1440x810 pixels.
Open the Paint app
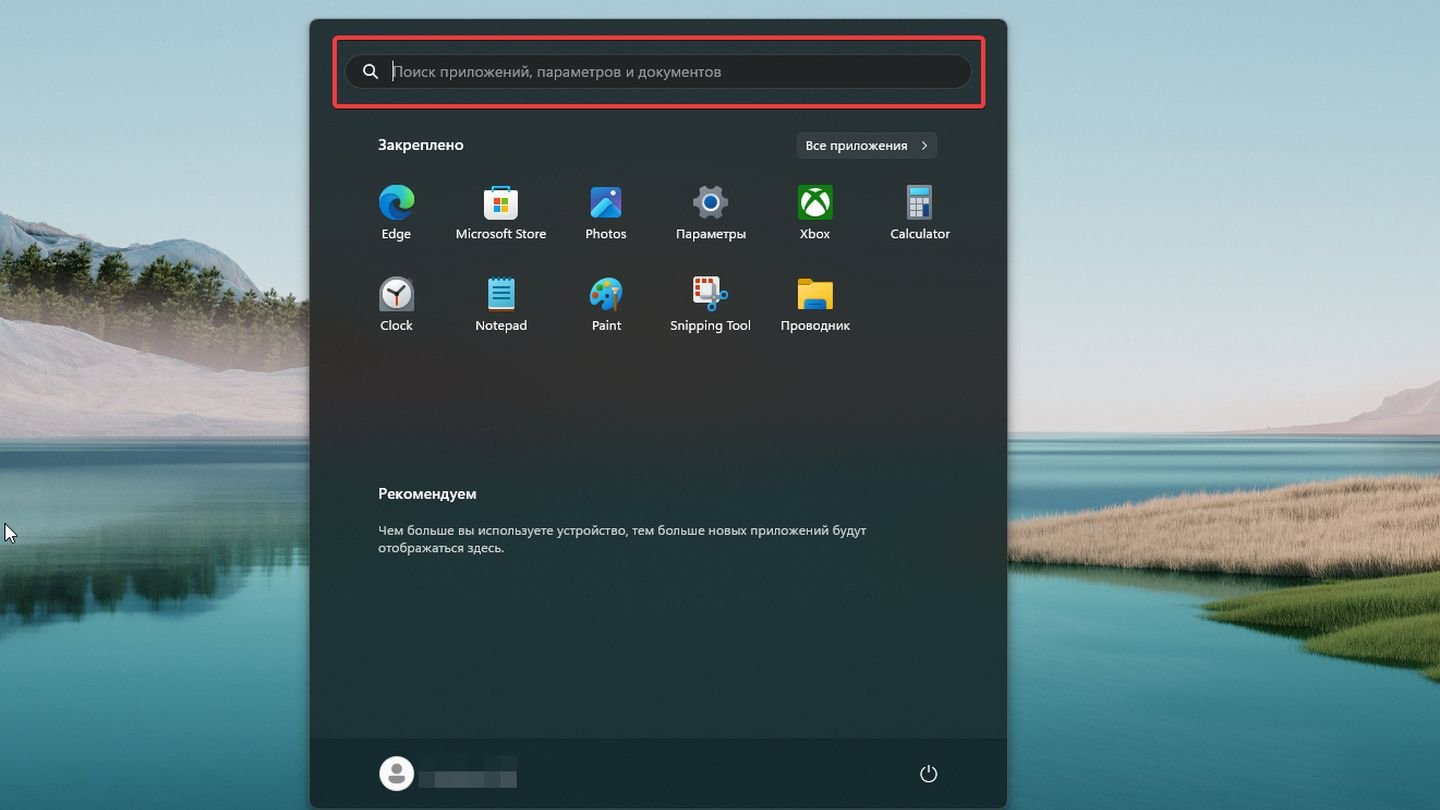pyautogui.click(x=606, y=294)
